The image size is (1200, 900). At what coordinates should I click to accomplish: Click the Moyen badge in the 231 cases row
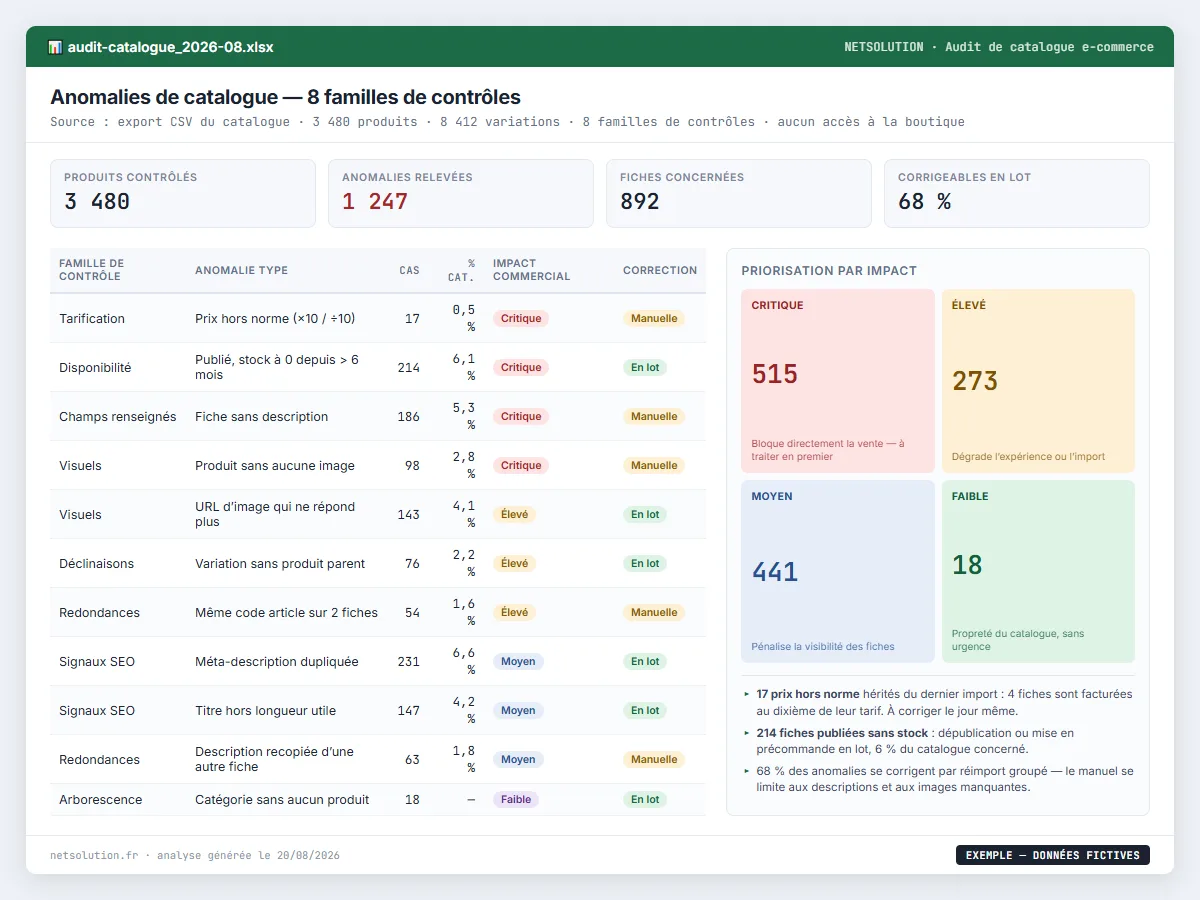point(518,661)
